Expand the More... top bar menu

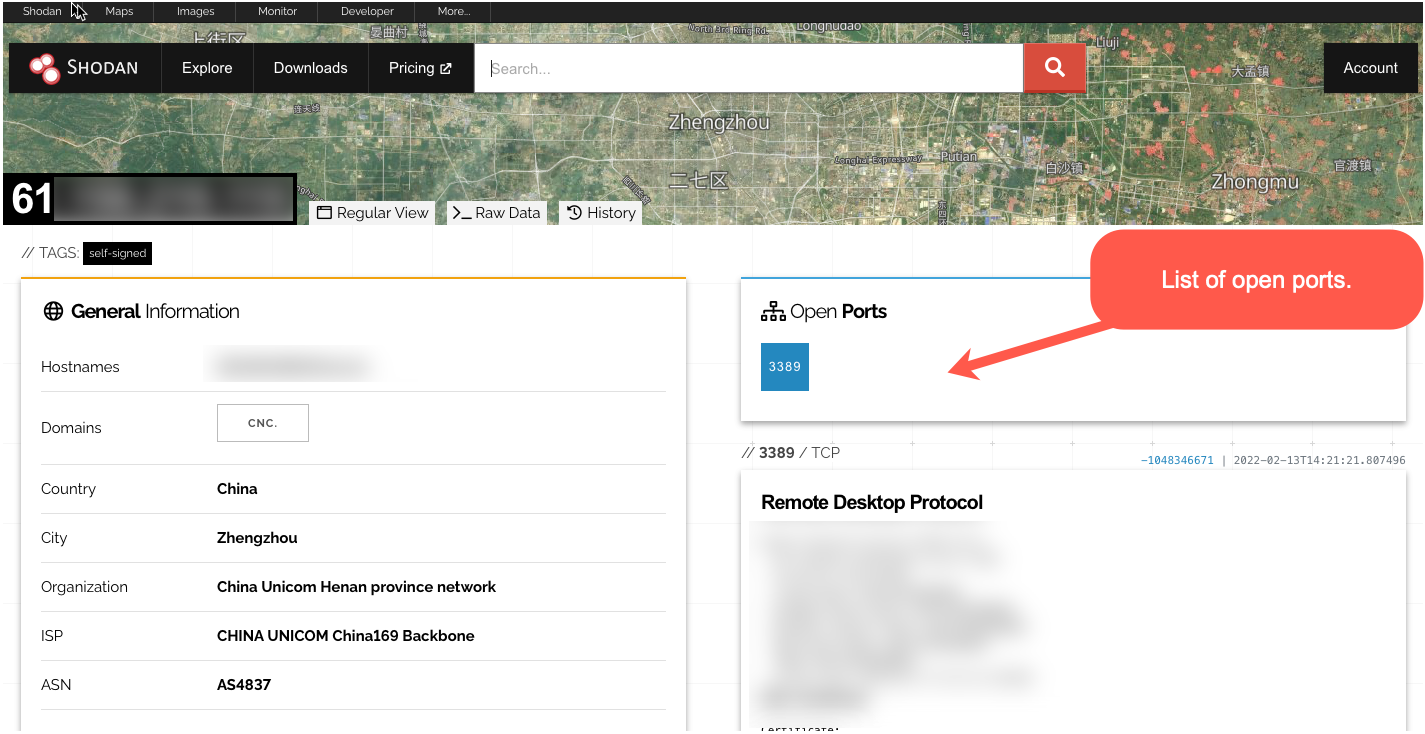click(454, 11)
